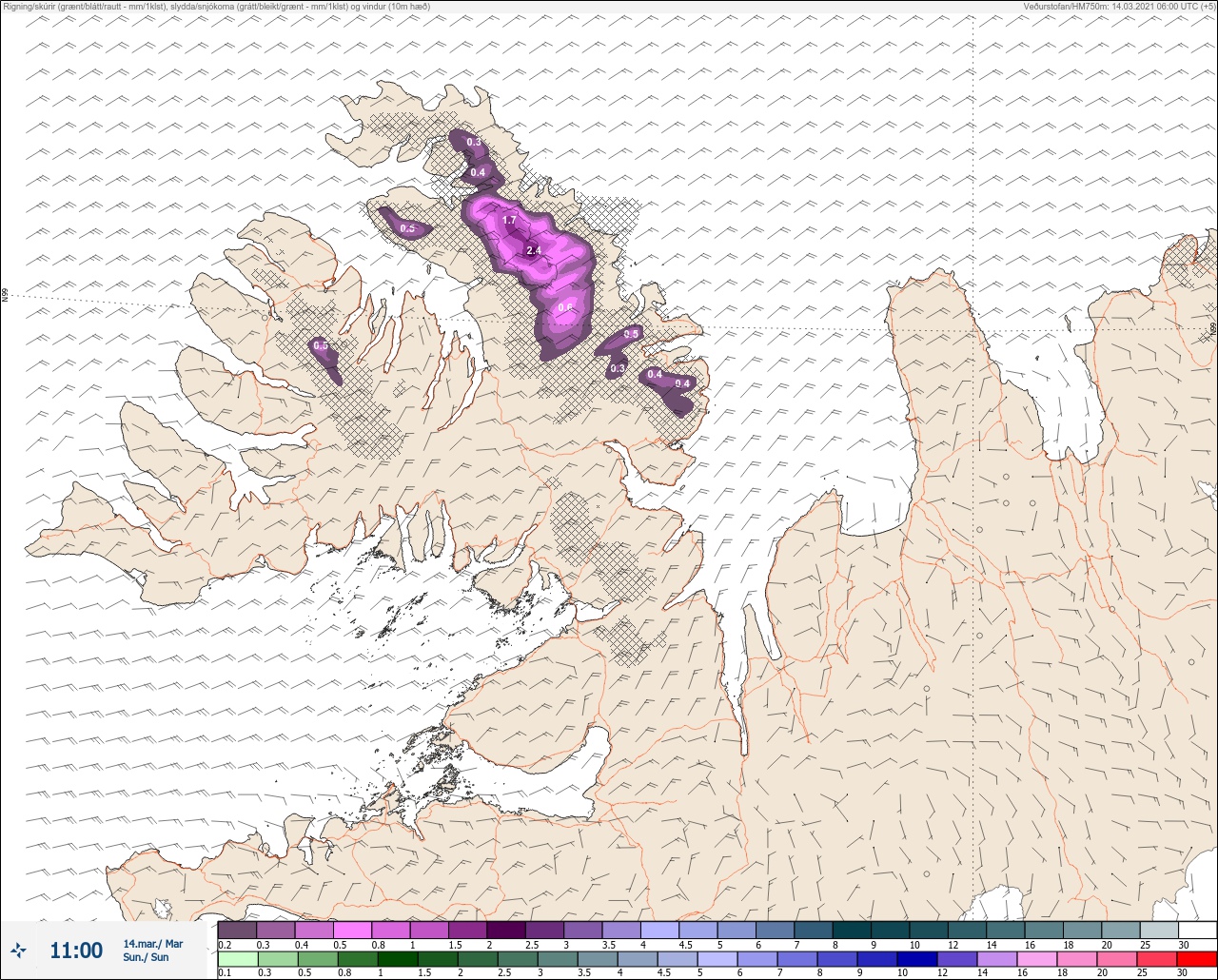
Task: Click the bright pink swatch between 0.5 and 0.8 in the purple row
Action: pyautogui.click(x=352, y=930)
